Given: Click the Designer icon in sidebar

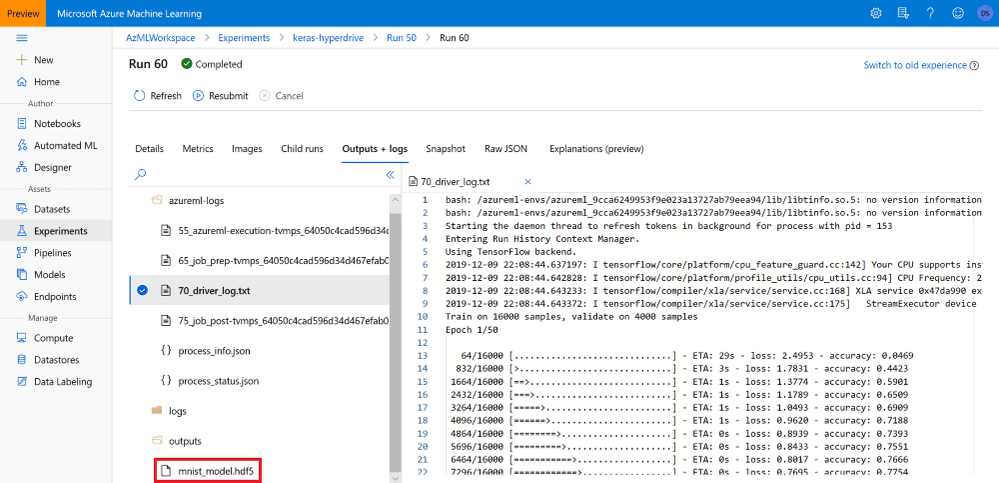Looking at the screenshot, I should point(22,168).
